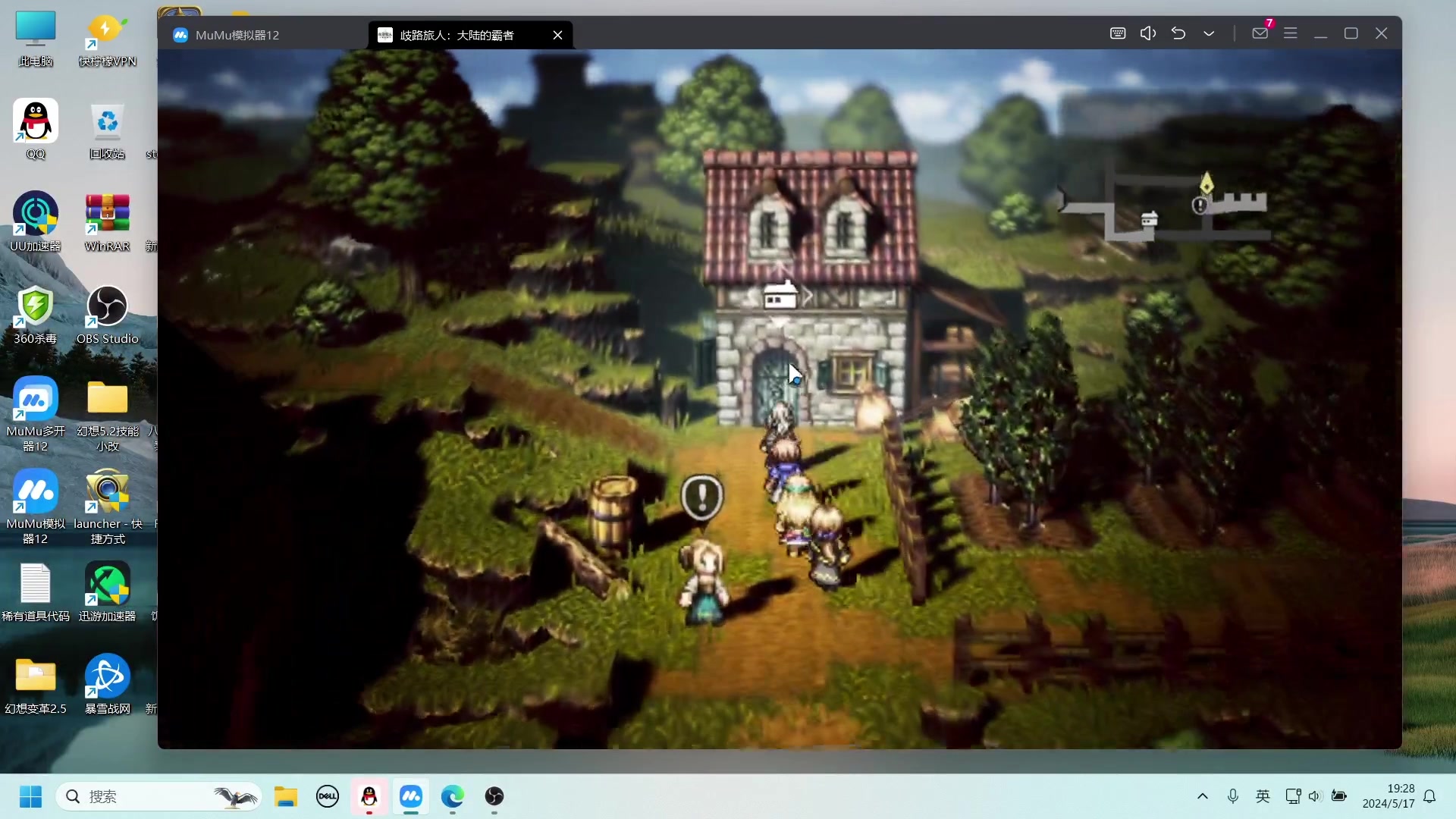
Task: Click the MuMu volume speaker icon
Action: pyautogui.click(x=1148, y=33)
